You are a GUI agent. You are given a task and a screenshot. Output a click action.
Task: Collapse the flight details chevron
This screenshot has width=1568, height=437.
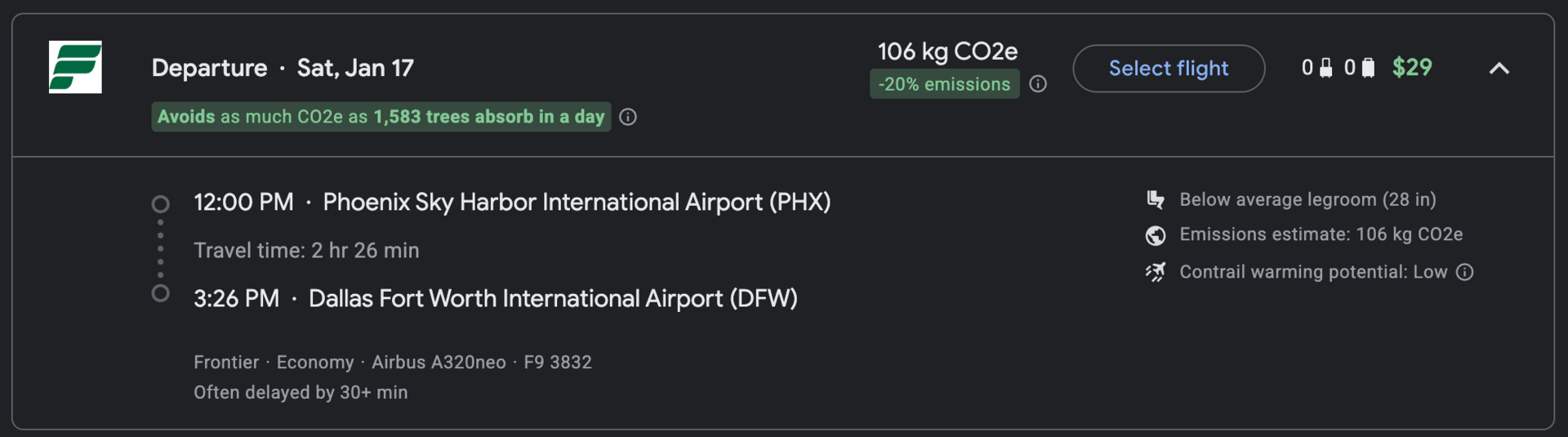1499,69
